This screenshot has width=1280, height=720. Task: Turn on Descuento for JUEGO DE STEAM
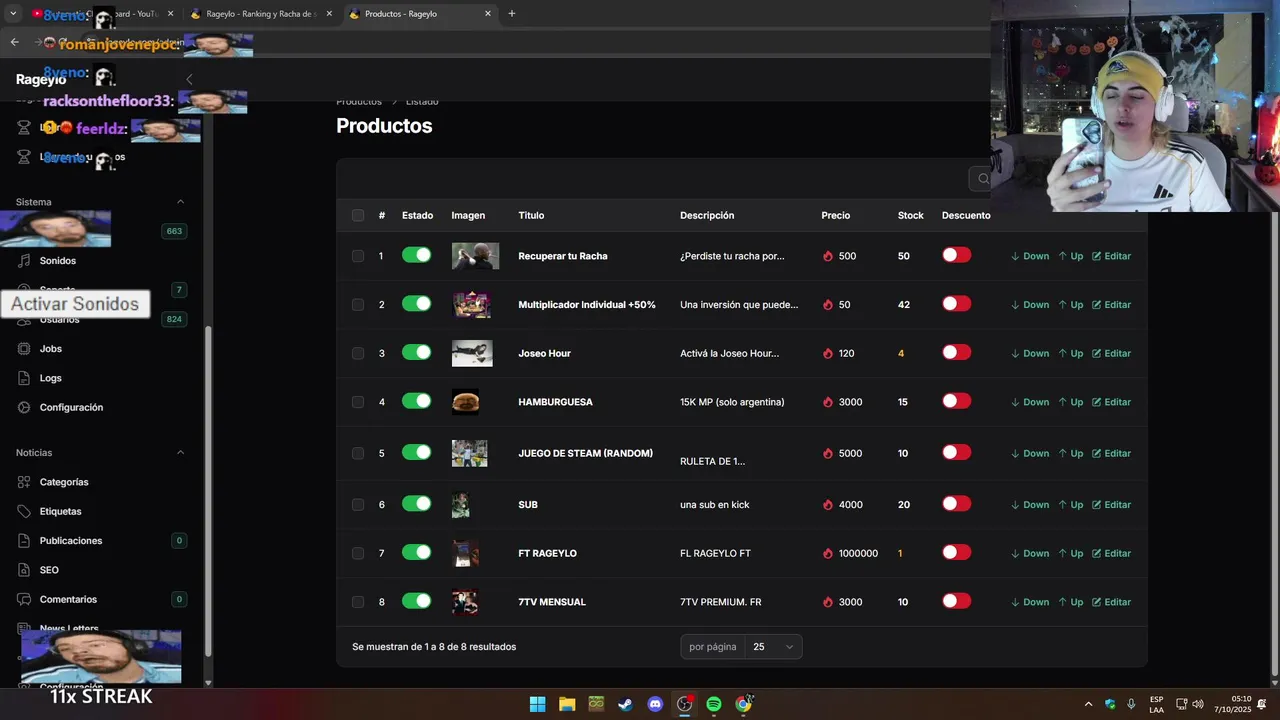point(957,452)
